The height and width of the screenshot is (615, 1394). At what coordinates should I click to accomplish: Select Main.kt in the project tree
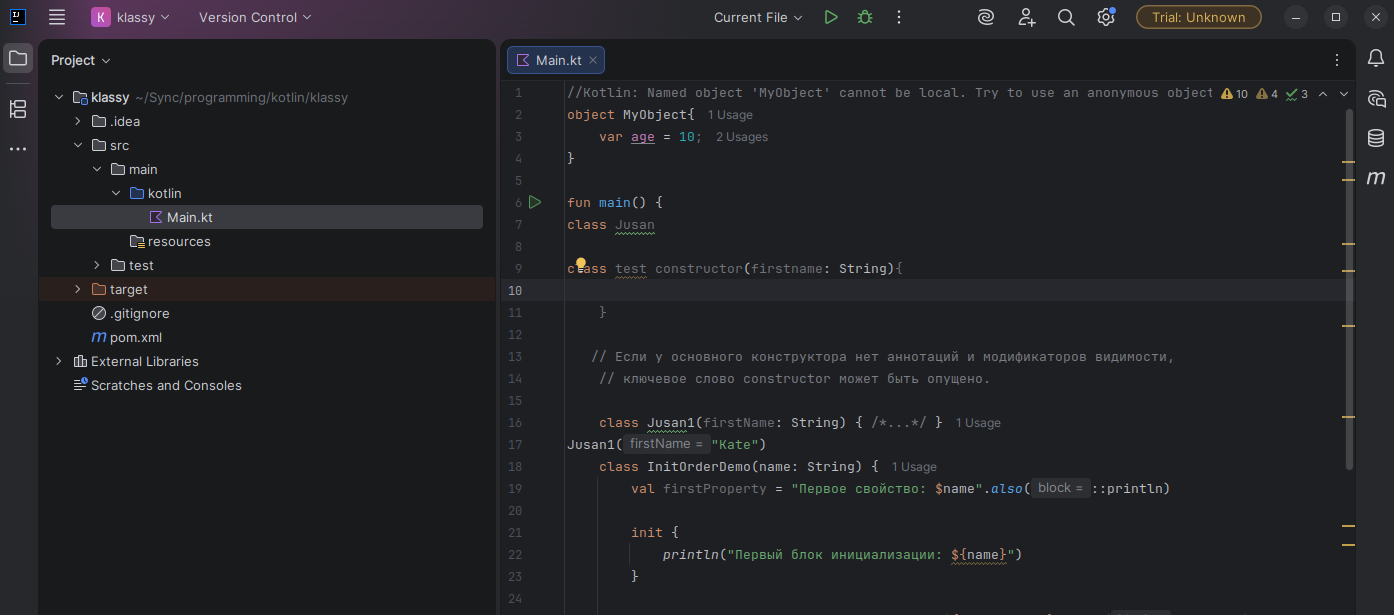point(267,217)
